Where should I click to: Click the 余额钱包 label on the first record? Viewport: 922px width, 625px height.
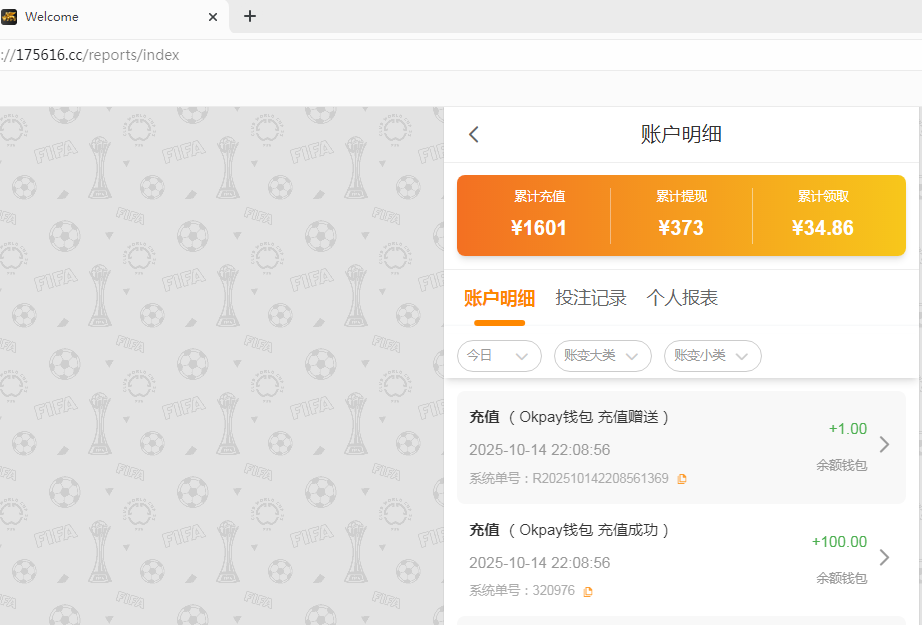click(841, 464)
